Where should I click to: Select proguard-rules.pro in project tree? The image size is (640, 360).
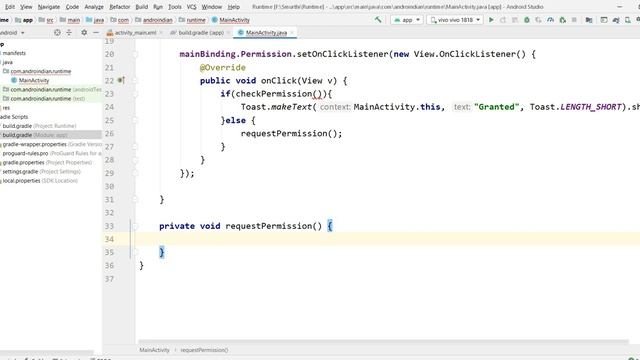51,153
